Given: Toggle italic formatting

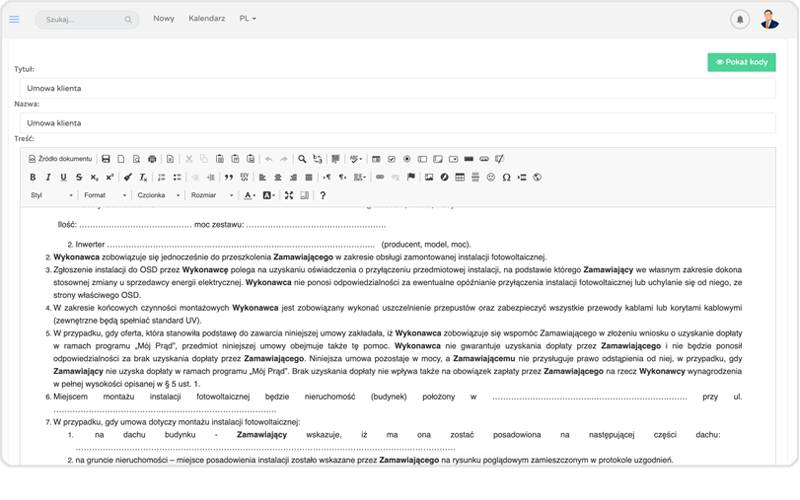Looking at the screenshot, I should pos(48,177).
